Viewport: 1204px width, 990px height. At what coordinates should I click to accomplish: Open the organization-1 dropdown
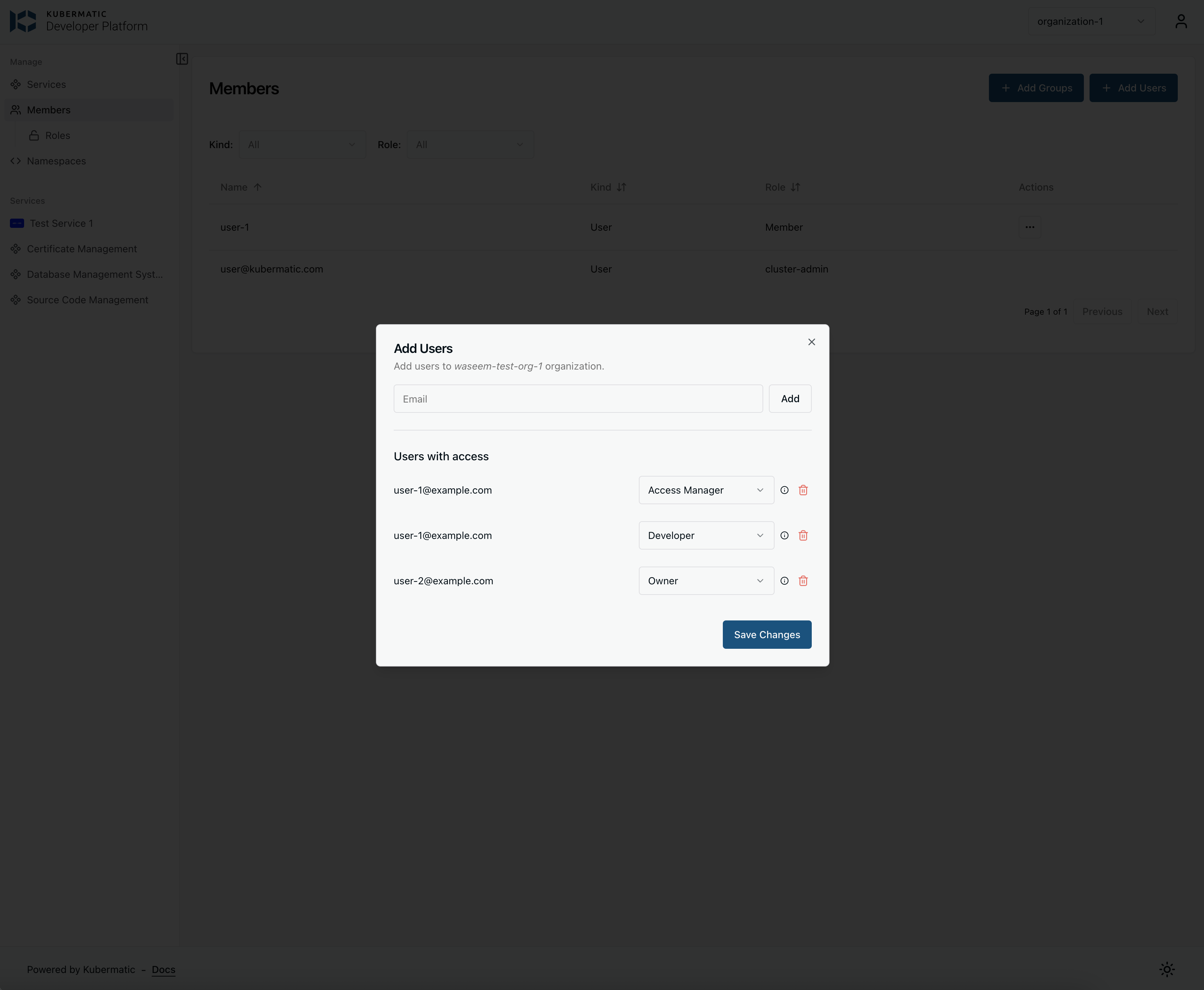pyautogui.click(x=1091, y=21)
